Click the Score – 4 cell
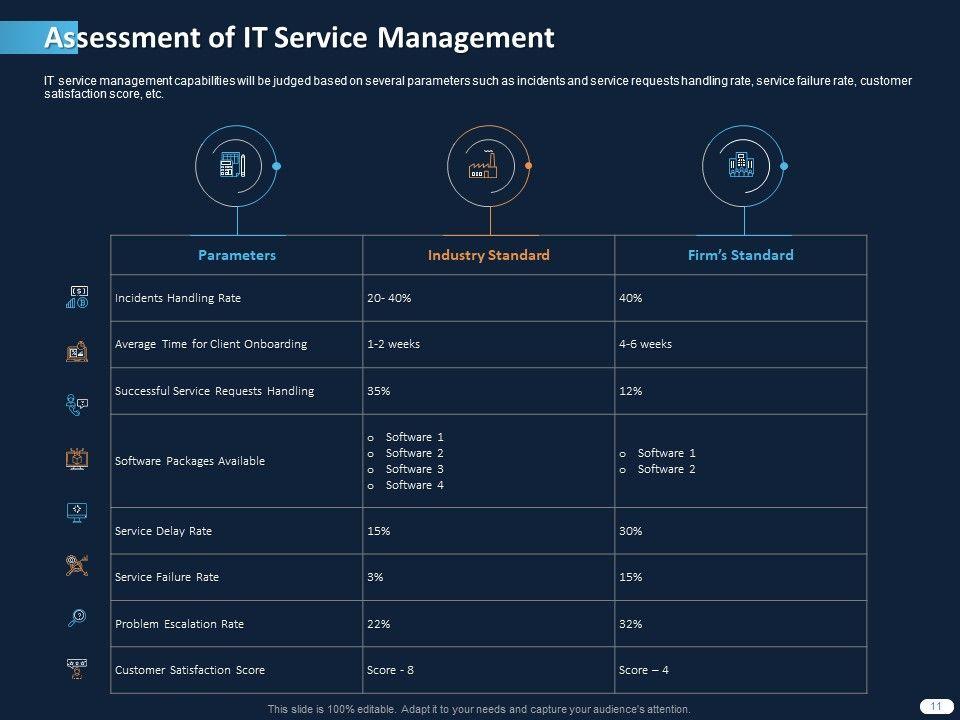 coord(741,670)
